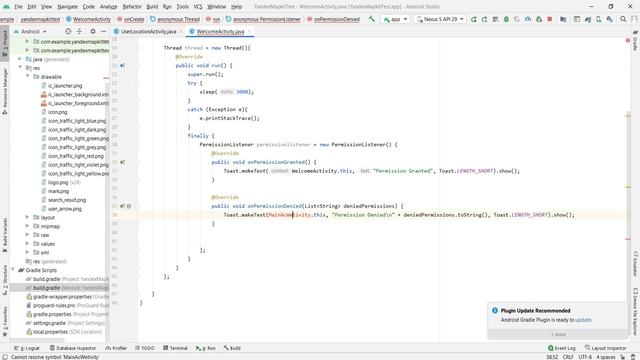Open the Android project view dropdown

coord(30,31)
